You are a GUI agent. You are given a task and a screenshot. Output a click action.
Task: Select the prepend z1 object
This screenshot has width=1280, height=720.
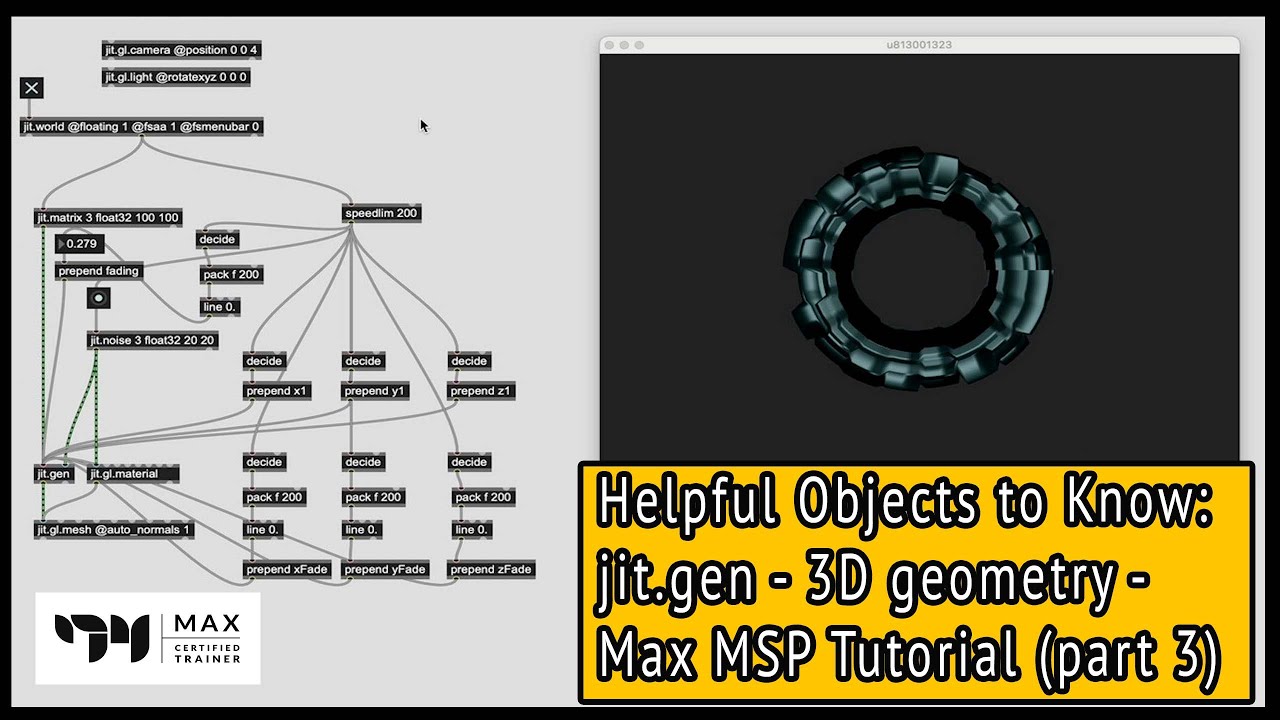pos(482,391)
